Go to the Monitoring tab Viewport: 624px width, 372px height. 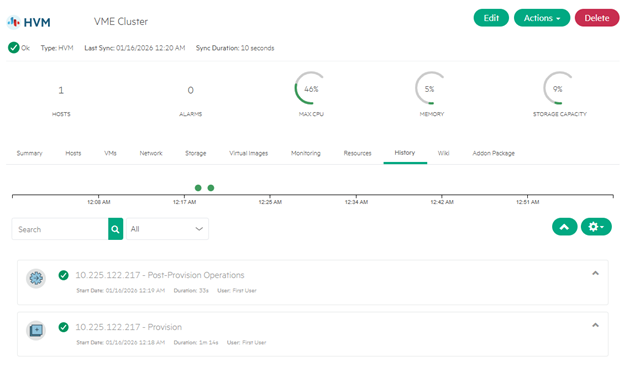pyautogui.click(x=306, y=153)
